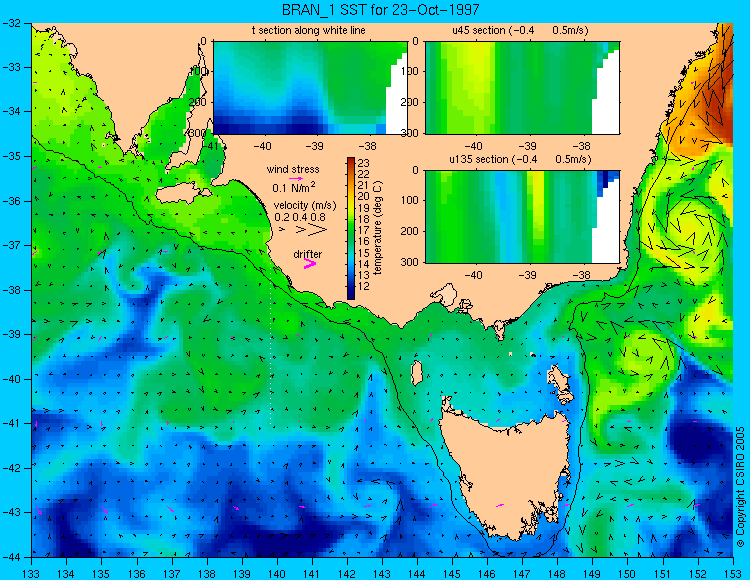Screen dimensions: 750x580
Task: Select the 'velocity (m/s)' legend label
Action: tap(305, 205)
